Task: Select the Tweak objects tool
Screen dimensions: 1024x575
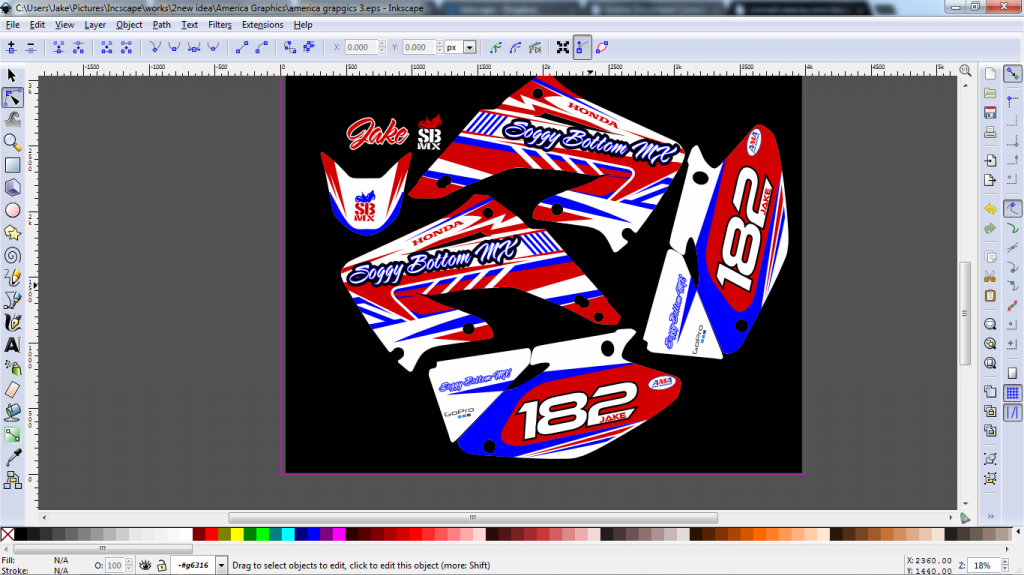Action: coord(12,120)
